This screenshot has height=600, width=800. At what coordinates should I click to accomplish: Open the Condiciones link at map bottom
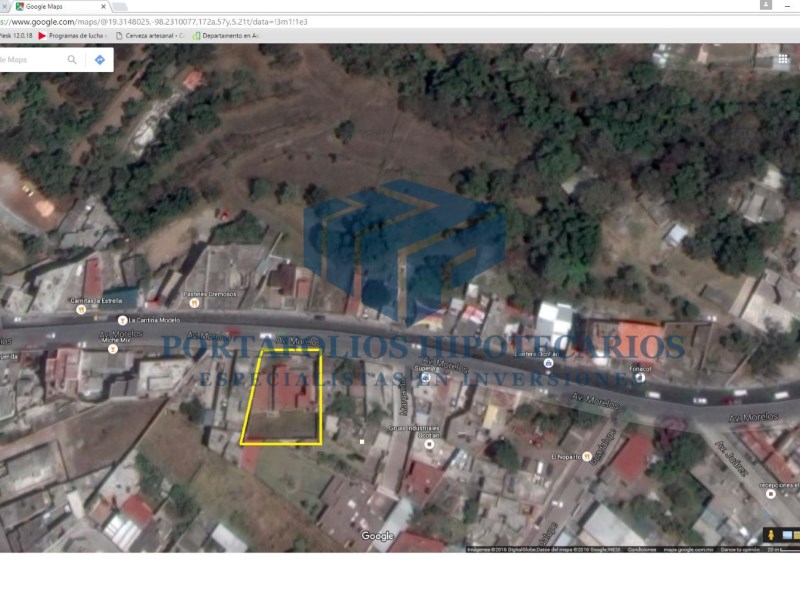[x=642, y=549]
